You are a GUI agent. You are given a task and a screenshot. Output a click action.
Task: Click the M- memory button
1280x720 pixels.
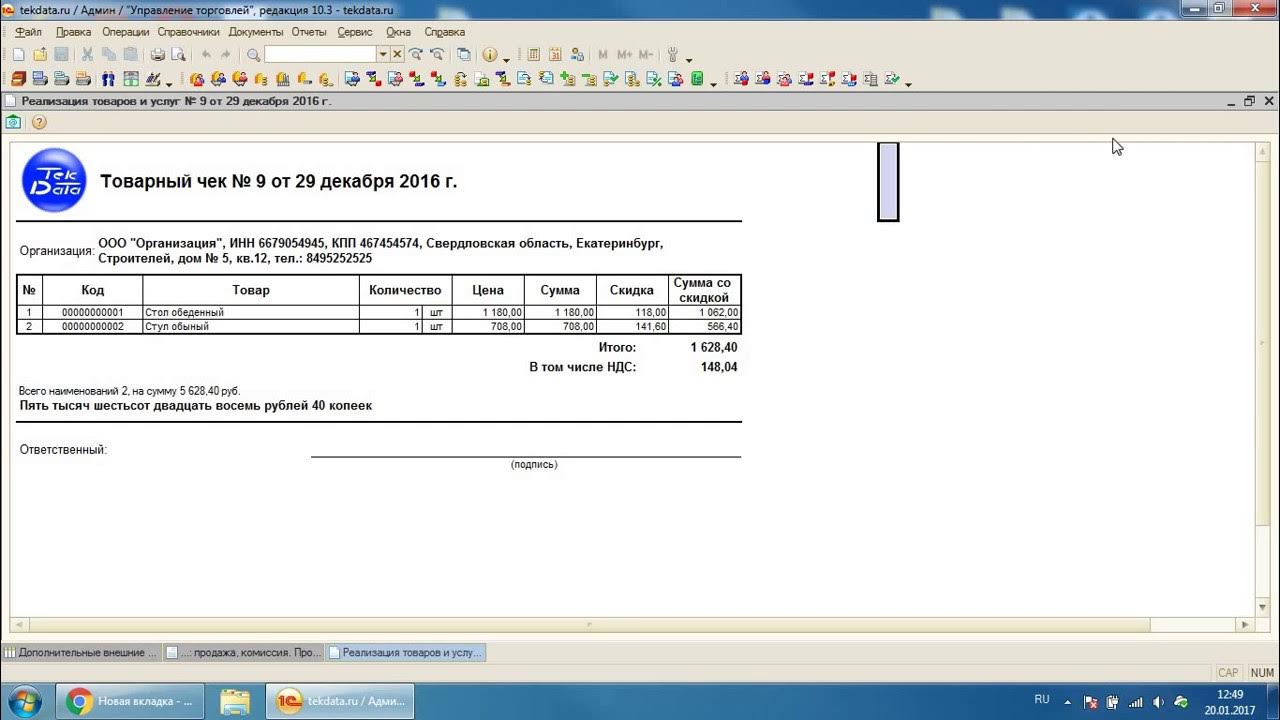[646, 55]
